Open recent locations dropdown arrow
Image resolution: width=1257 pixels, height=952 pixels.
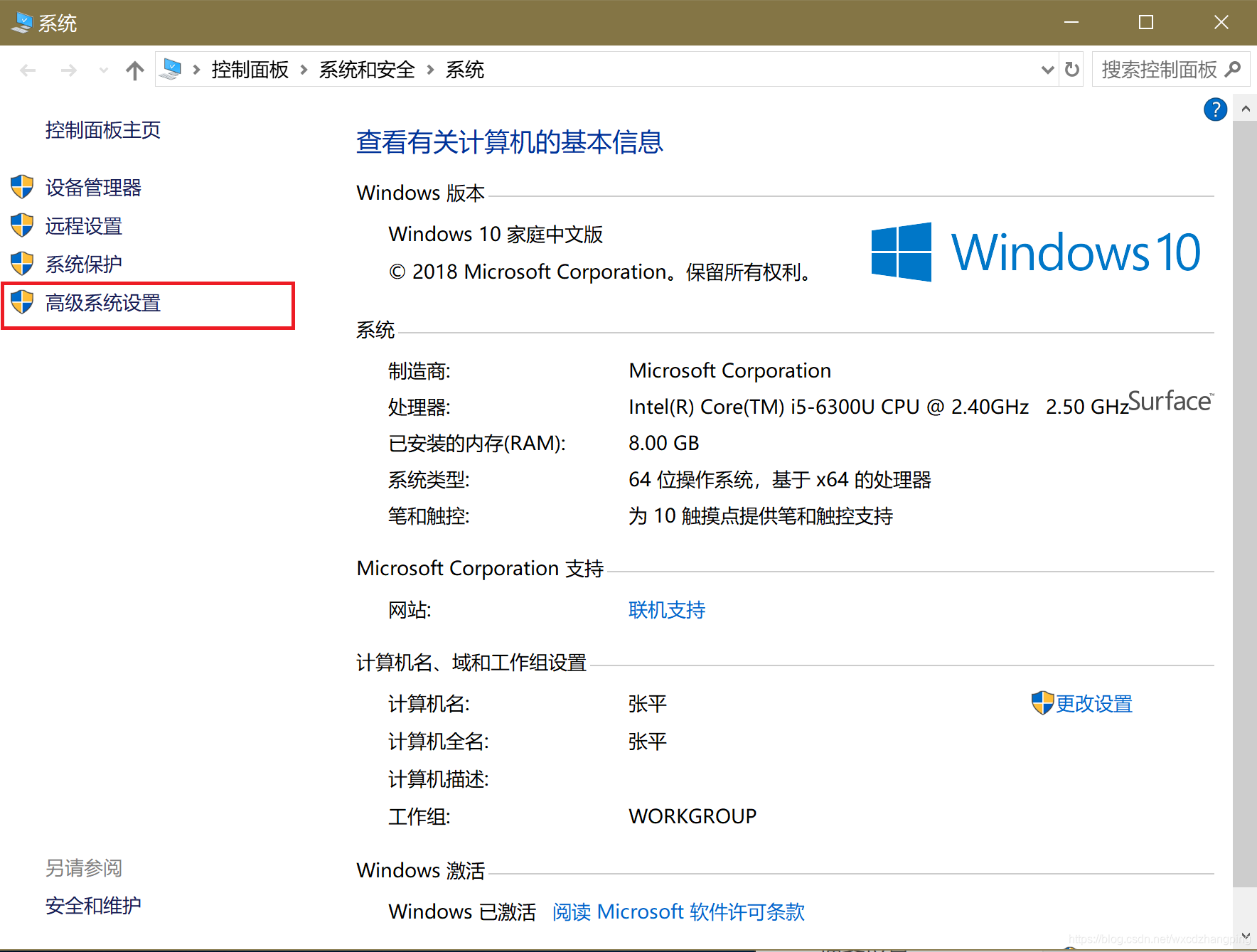[104, 70]
